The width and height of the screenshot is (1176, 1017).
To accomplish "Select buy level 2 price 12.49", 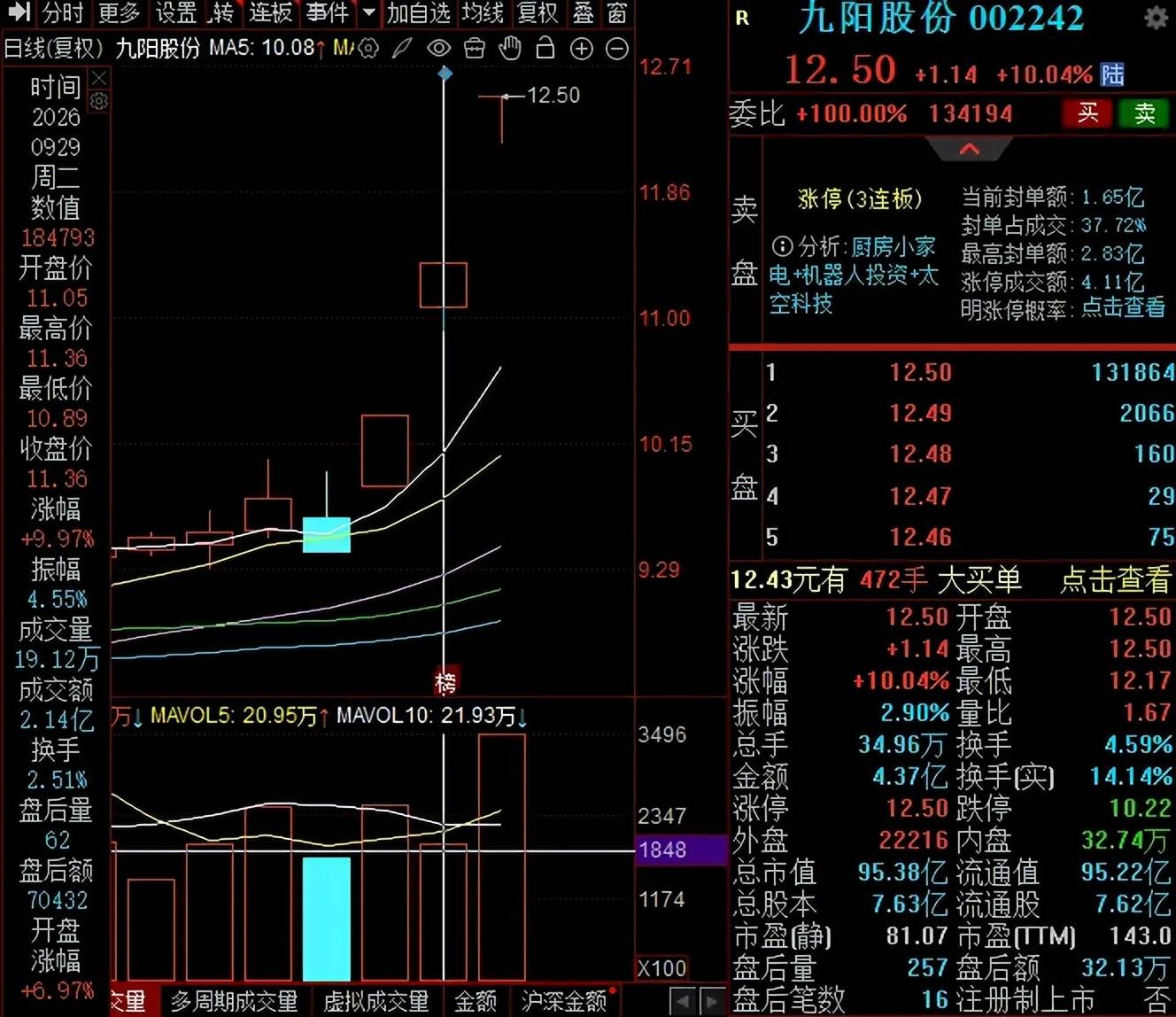I will point(921,413).
